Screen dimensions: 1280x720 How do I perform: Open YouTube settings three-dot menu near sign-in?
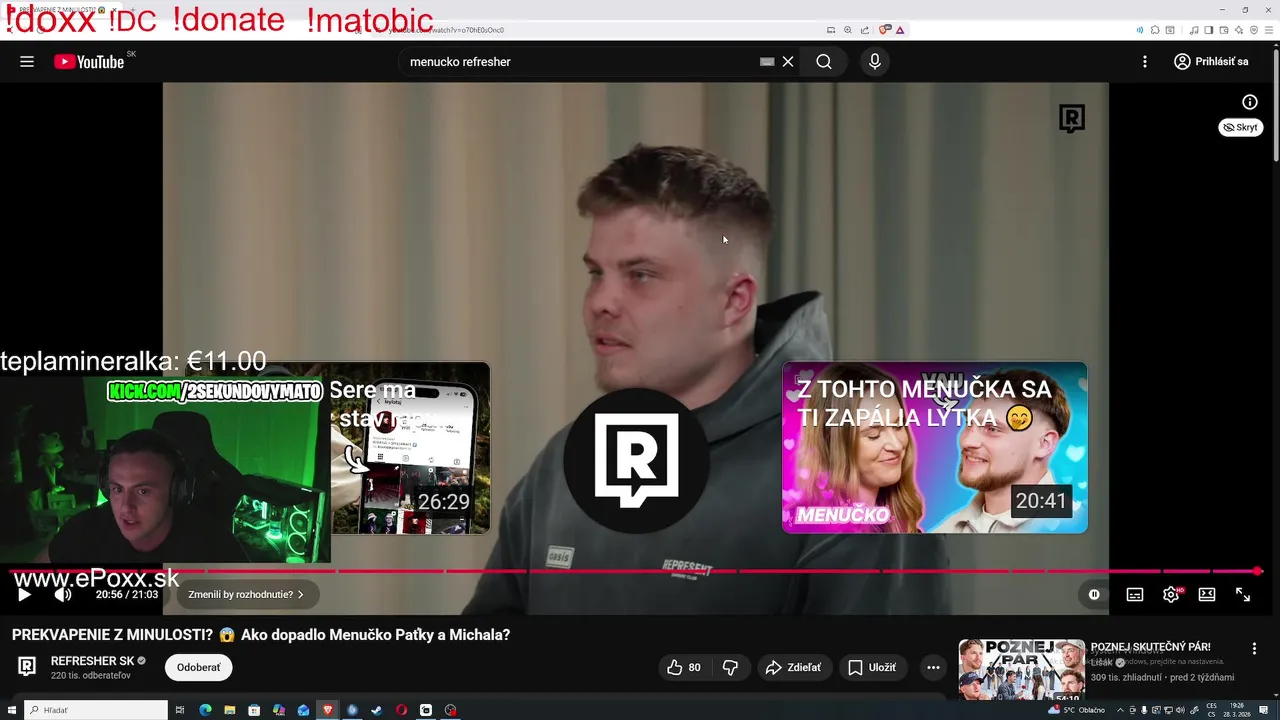[x=1145, y=62]
